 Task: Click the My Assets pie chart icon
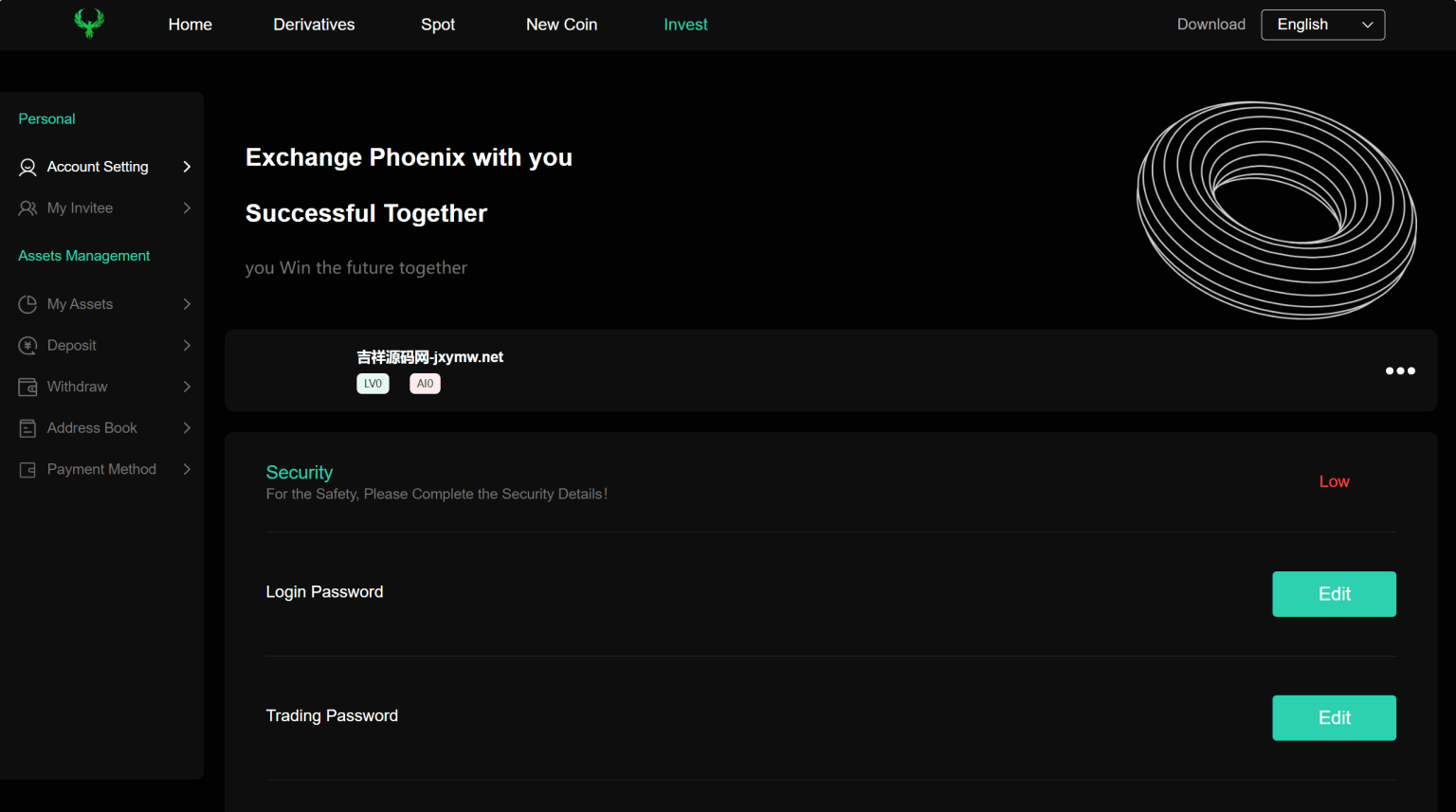click(27, 304)
